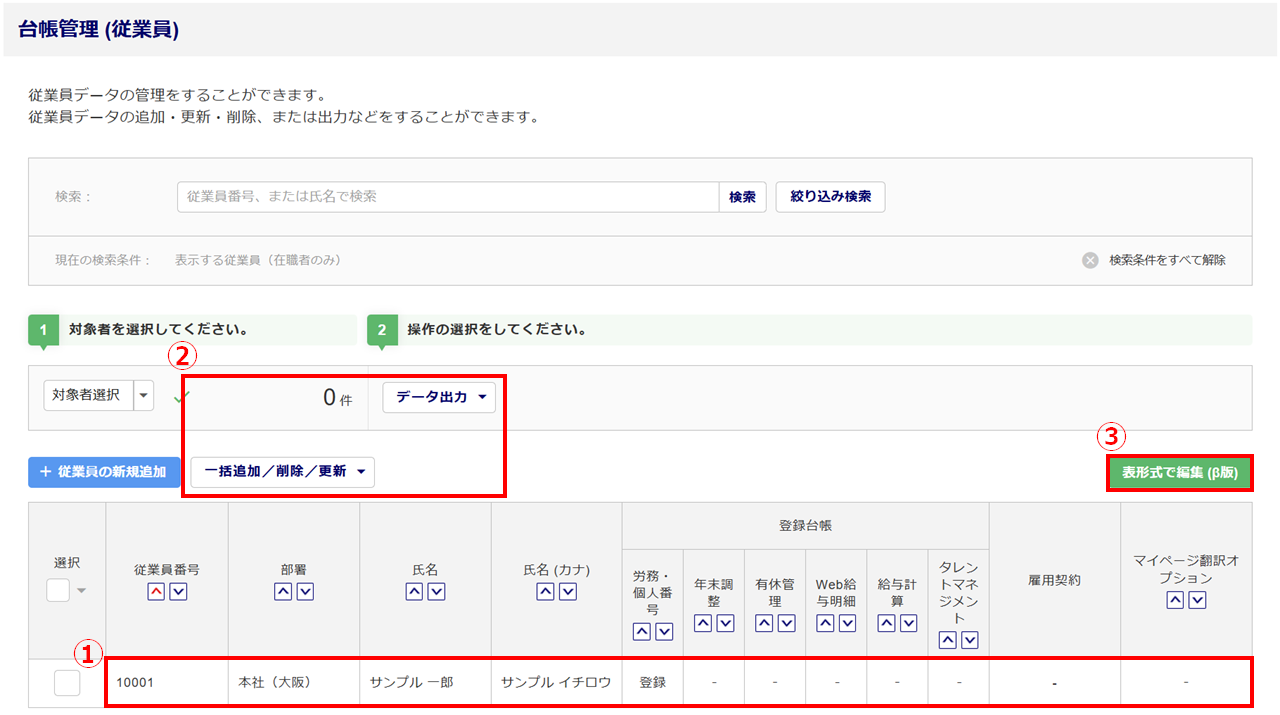The height and width of the screenshot is (715, 1280).
Task: Click 従業員の新規追加 button
Action: 104,472
